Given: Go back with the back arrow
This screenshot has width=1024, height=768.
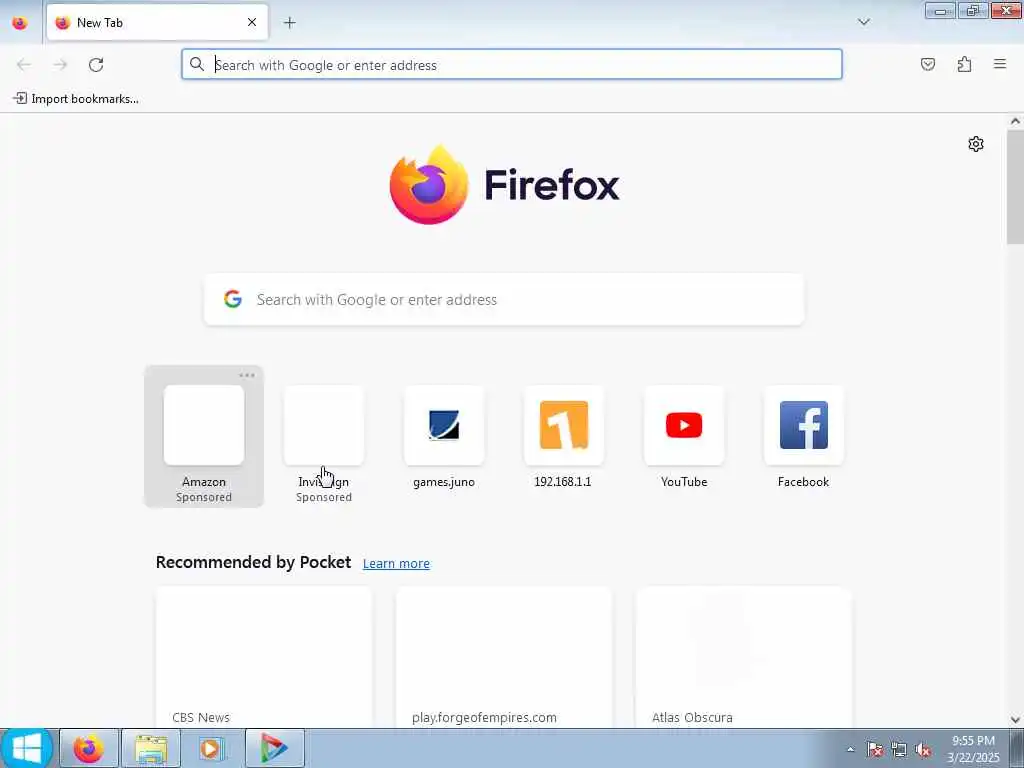Looking at the screenshot, I should (x=24, y=65).
